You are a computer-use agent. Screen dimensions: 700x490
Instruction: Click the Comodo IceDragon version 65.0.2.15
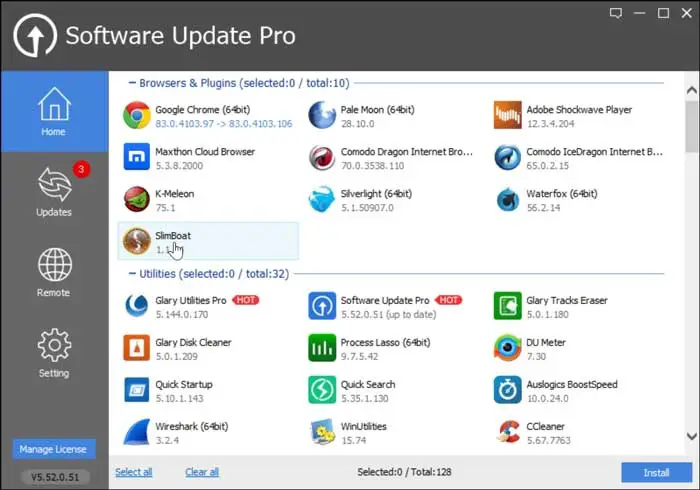[547, 166]
